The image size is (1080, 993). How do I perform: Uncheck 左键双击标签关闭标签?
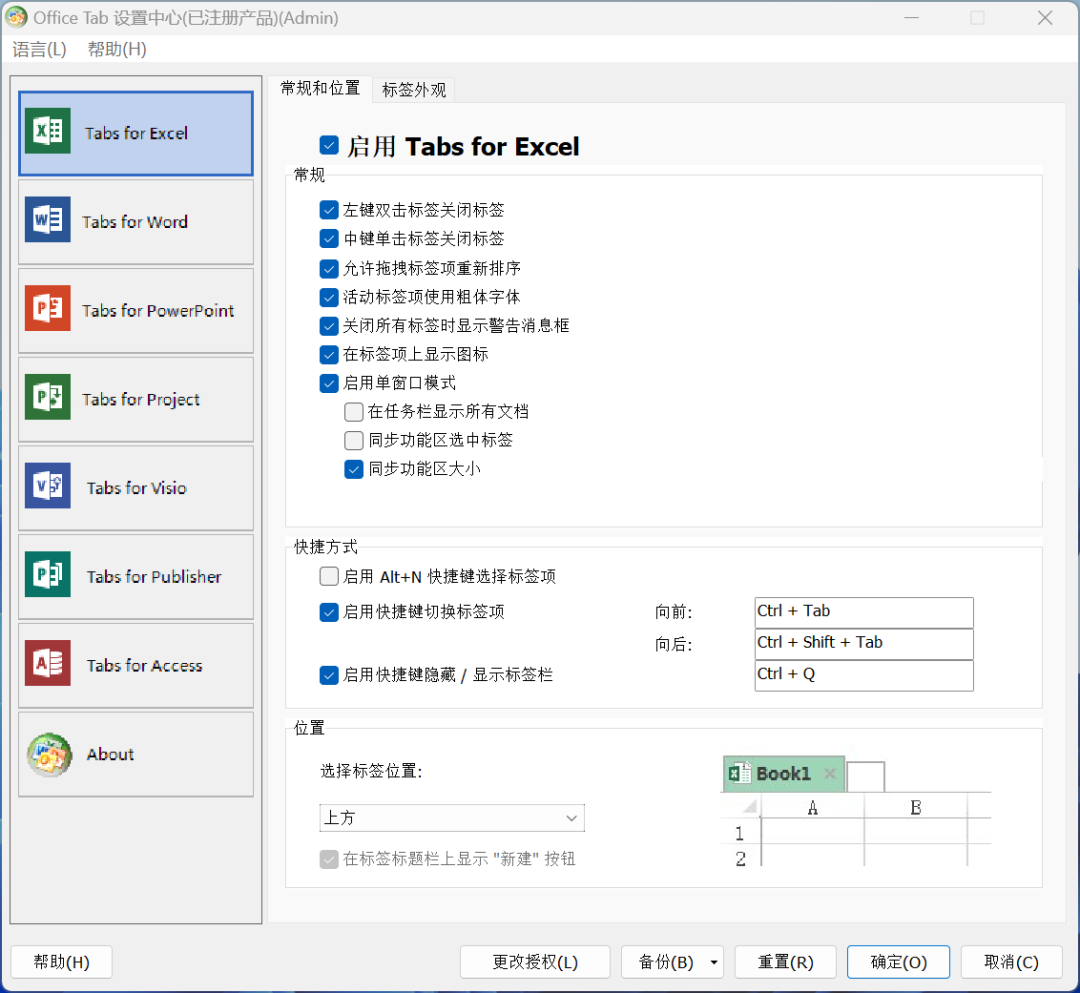tap(329, 210)
